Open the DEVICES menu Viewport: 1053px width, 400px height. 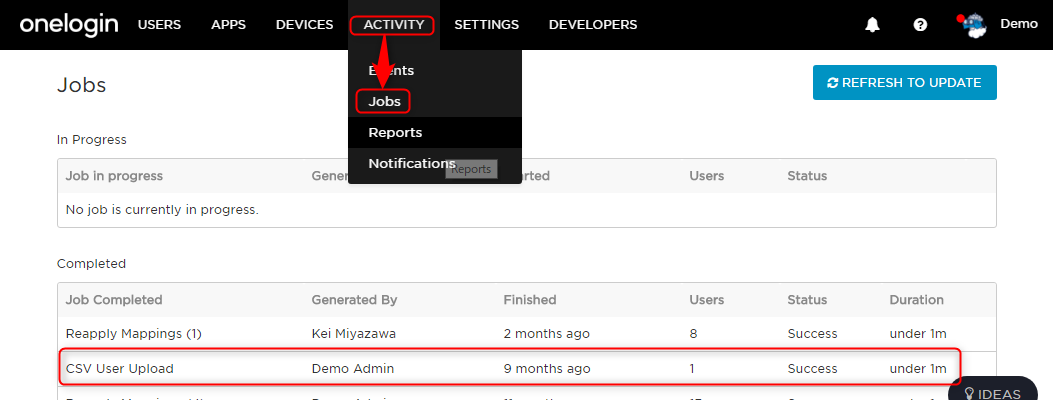304,25
